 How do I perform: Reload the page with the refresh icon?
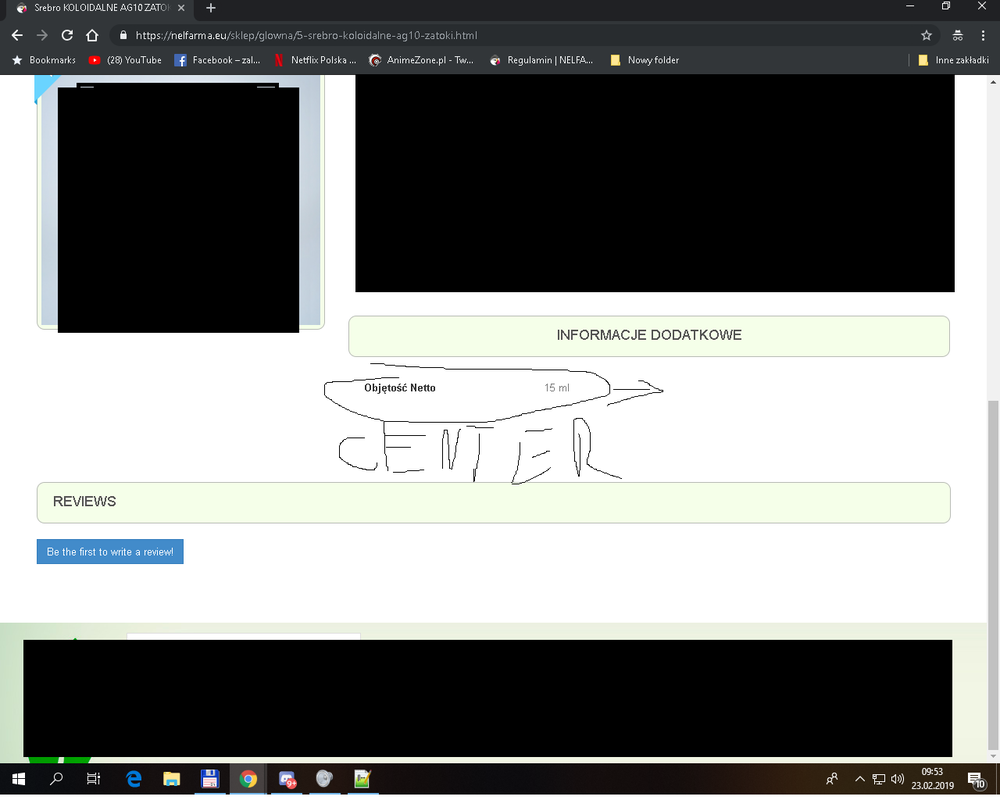[67, 33]
